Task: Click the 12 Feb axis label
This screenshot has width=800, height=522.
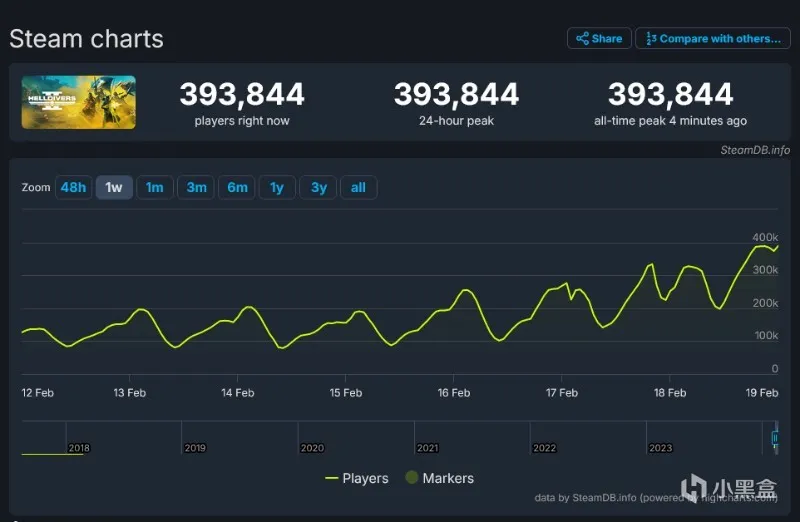Action: click(x=38, y=393)
